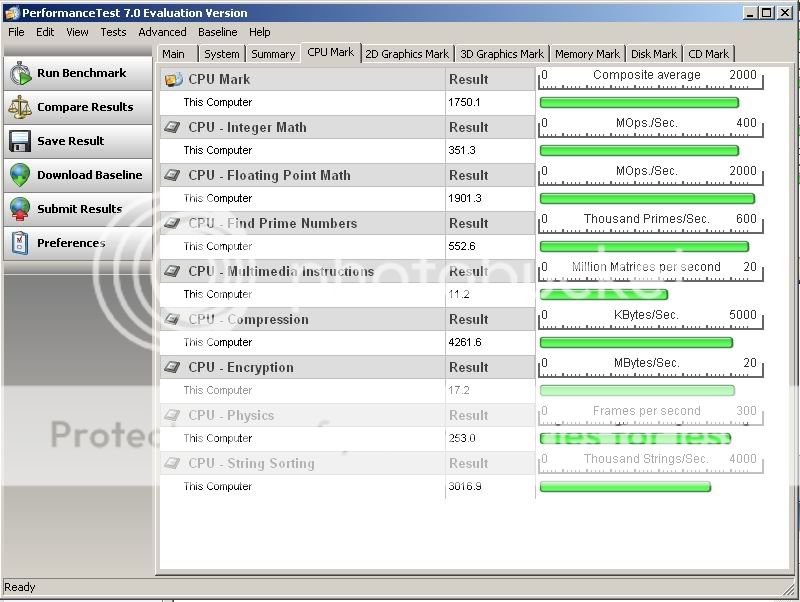The height and width of the screenshot is (602, 800).
Task: Open the Baseline menu
Action: pyautogui.click(x=217, y=32)
